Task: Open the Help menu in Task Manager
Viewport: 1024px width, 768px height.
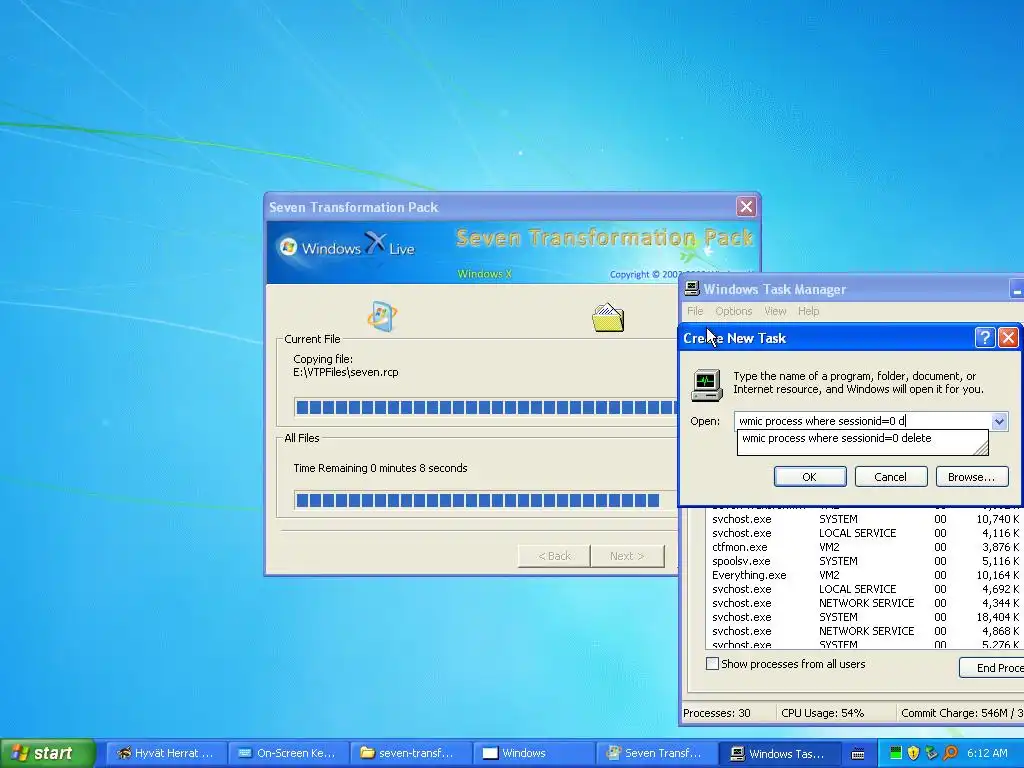Action: [808, 311]
